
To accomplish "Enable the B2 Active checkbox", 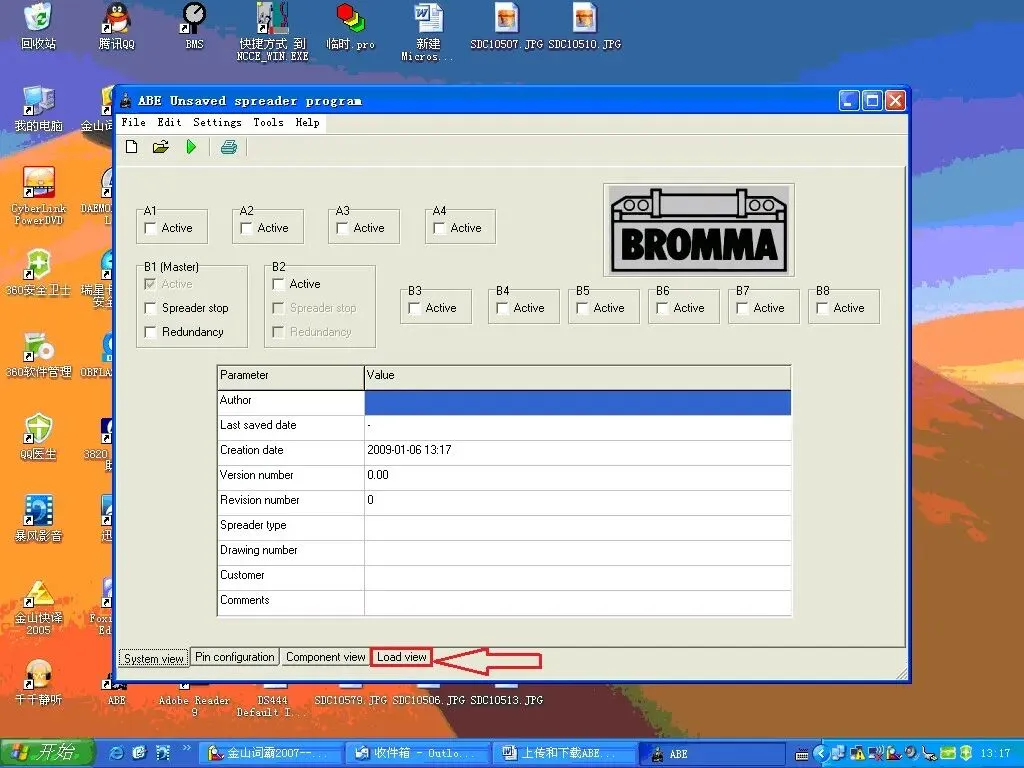I will (x=278, y=284).
